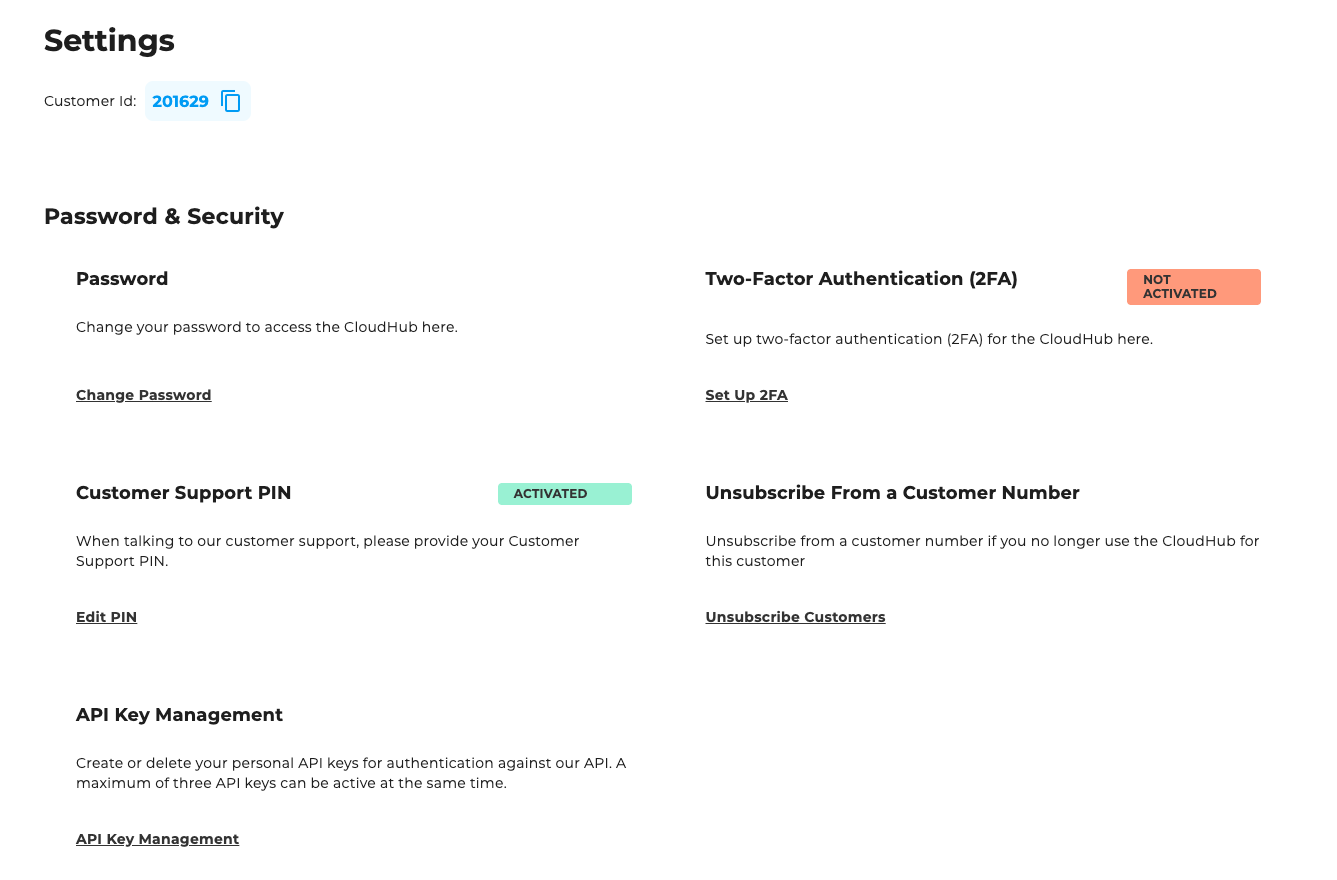Open the Change Password link
1337x880 pixels.
(x=143, y=395)
